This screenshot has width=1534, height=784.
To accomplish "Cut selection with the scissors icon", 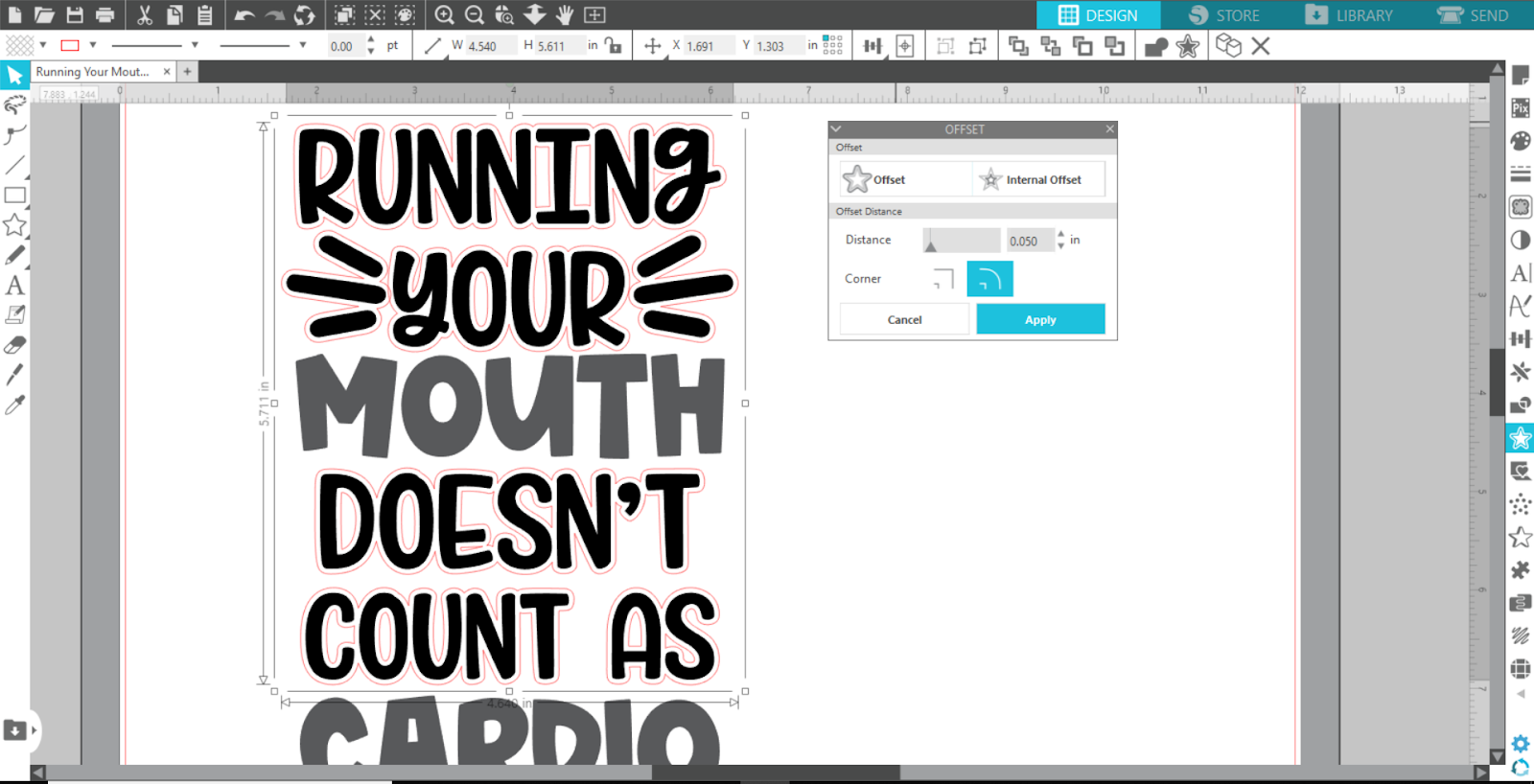I will pyautogui.click(x=145, y=14).
